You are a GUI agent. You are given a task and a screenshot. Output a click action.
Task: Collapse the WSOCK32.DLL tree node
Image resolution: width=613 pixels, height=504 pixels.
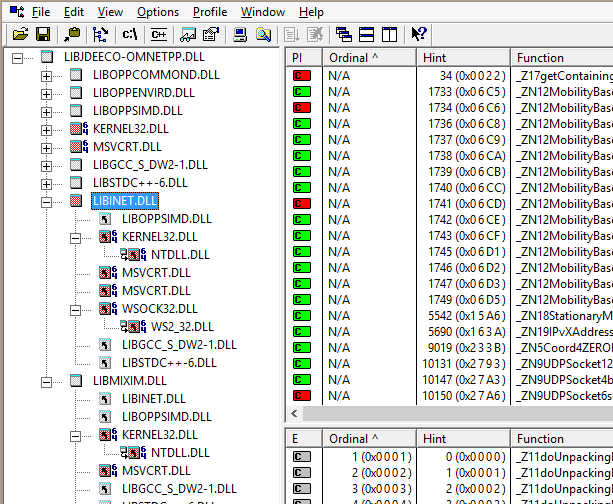click(75, 310)
